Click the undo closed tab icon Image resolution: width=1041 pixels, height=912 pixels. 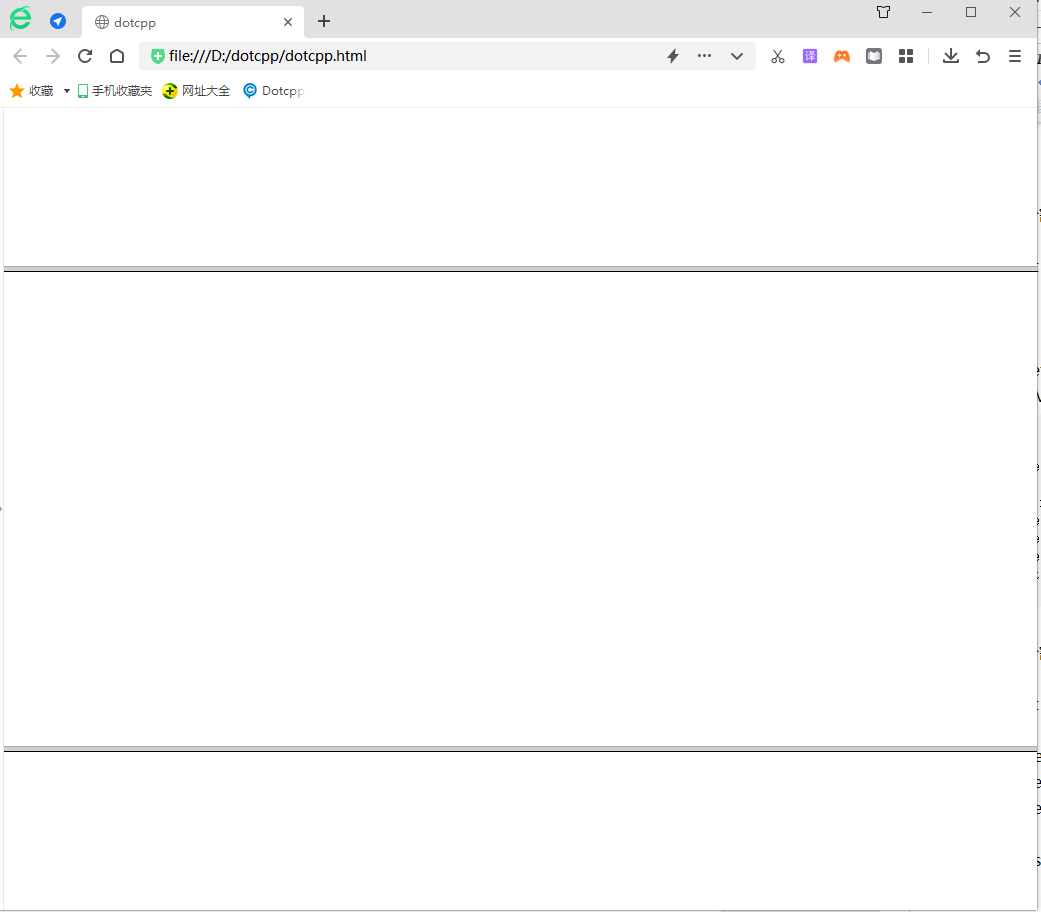pyautogui.click(x=983, y=56)
